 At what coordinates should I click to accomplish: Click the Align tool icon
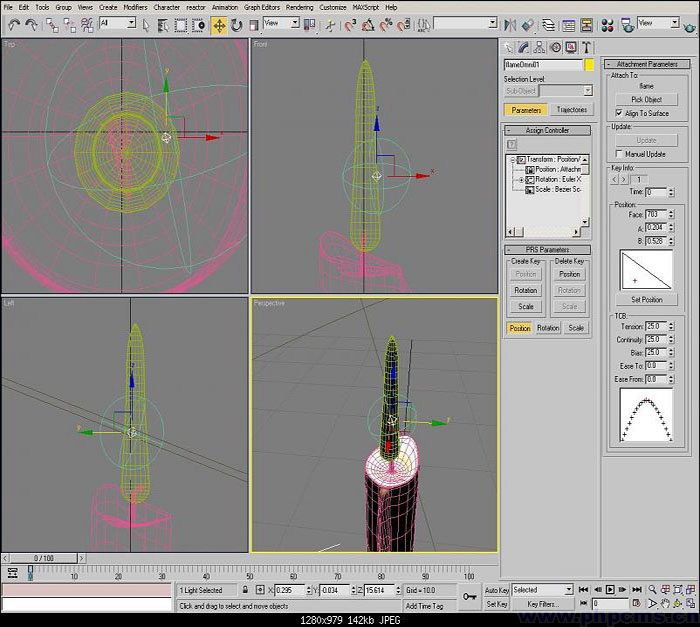click(x=528, y=25)
